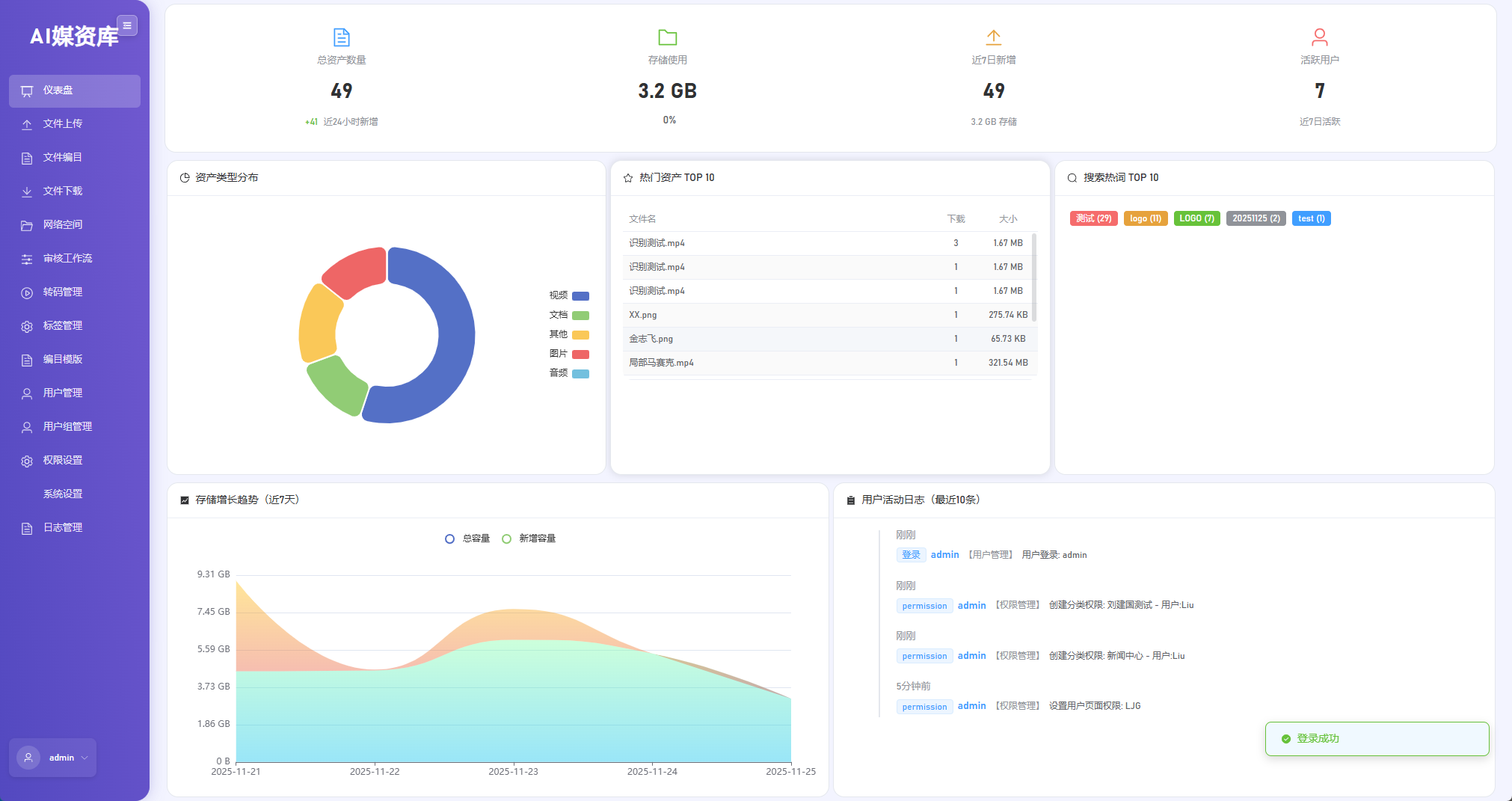Click the transcoding management play icon
Image resolution: width=1512 pixels, height=801 pixels.
pos(27,292)
